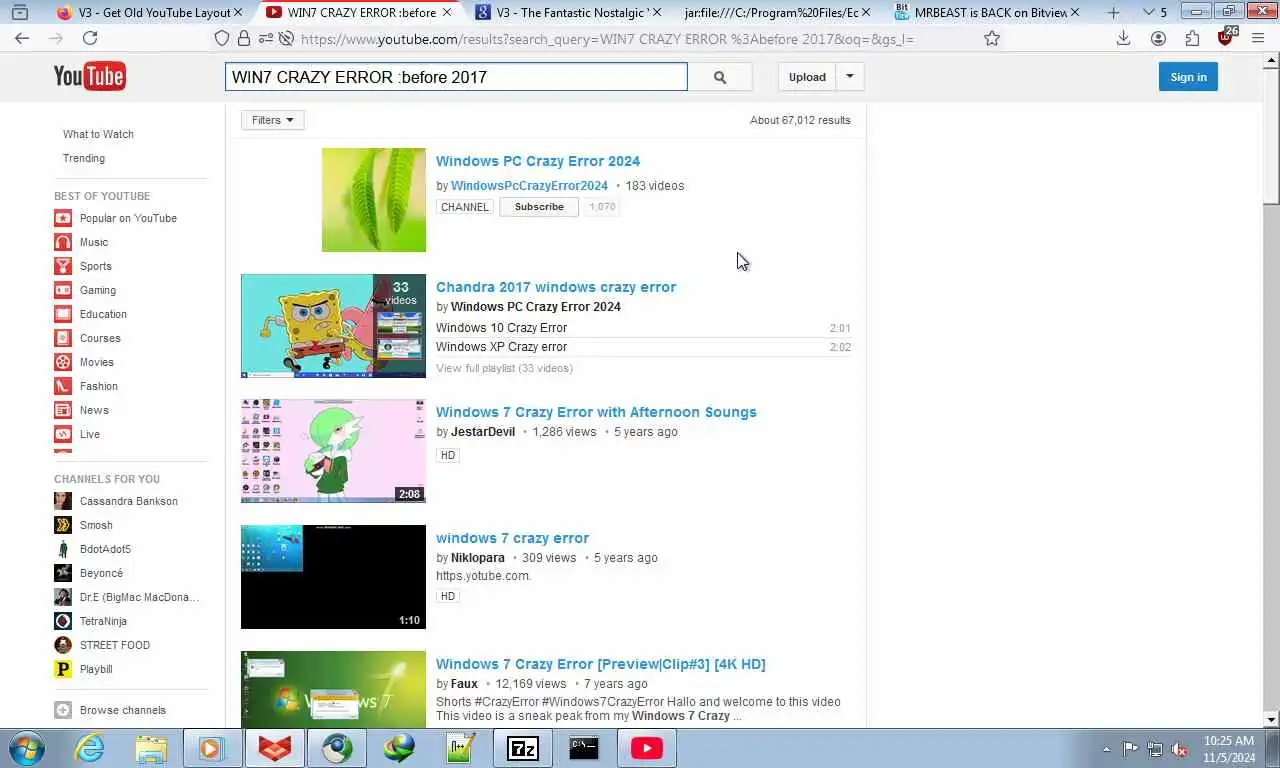Open the Movies category

coord(97,362)
